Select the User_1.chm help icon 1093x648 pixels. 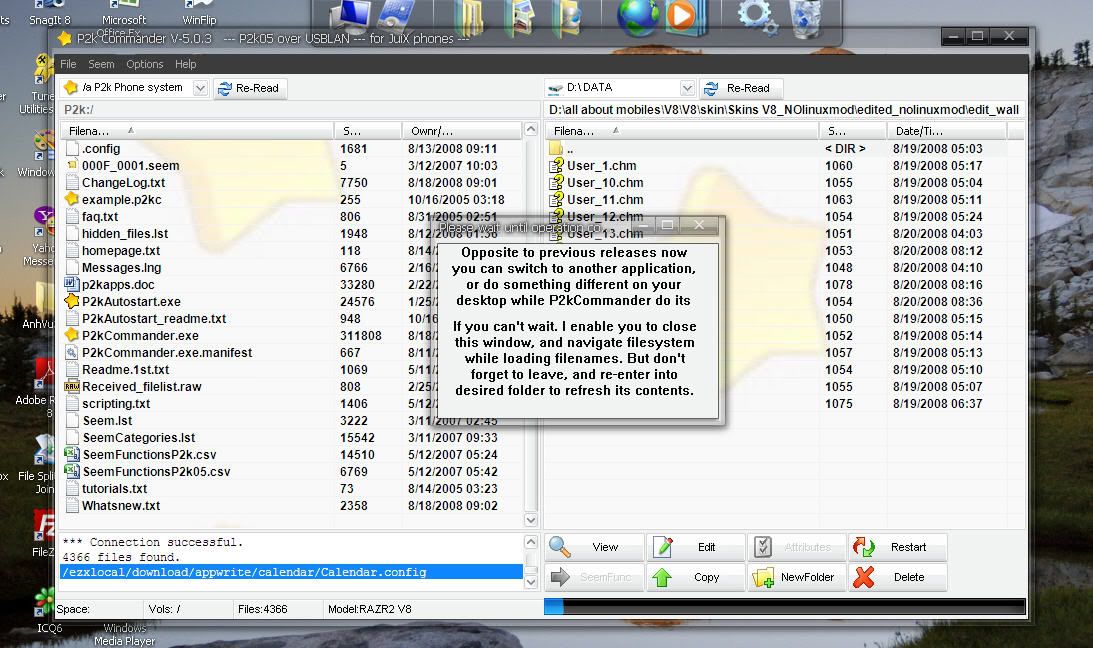click(556, 165)
